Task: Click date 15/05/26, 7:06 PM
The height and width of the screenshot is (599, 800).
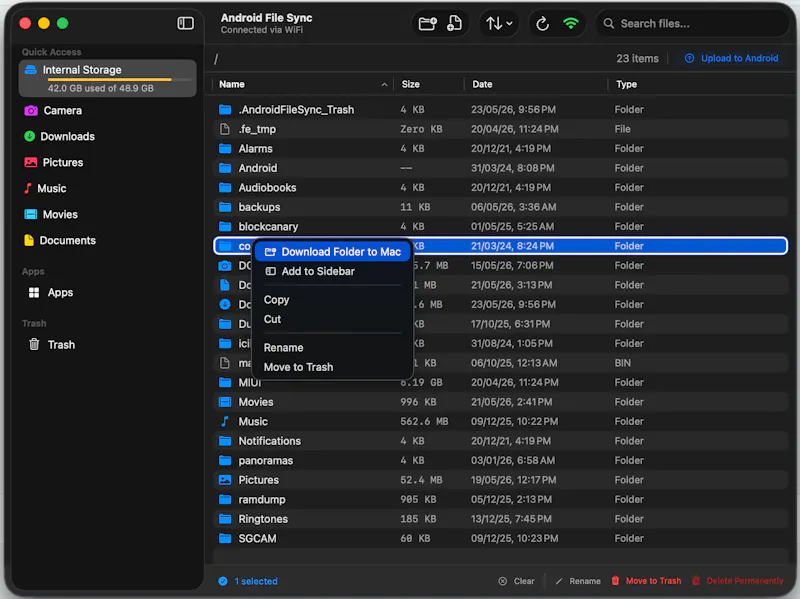Action: (513, 265)
